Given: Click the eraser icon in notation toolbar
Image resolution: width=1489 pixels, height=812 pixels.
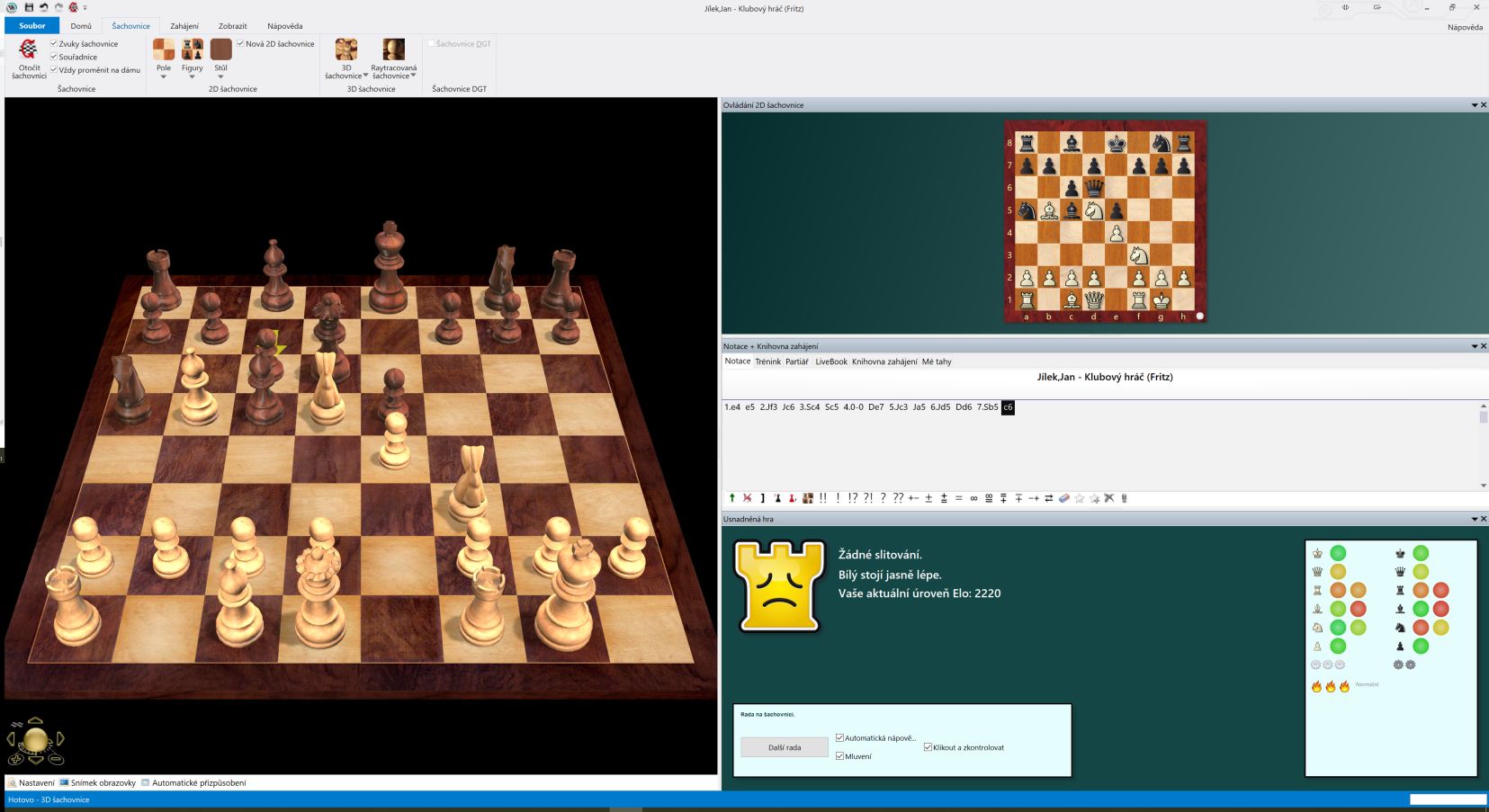Looking at the screenshot, I should [1064, 498].
